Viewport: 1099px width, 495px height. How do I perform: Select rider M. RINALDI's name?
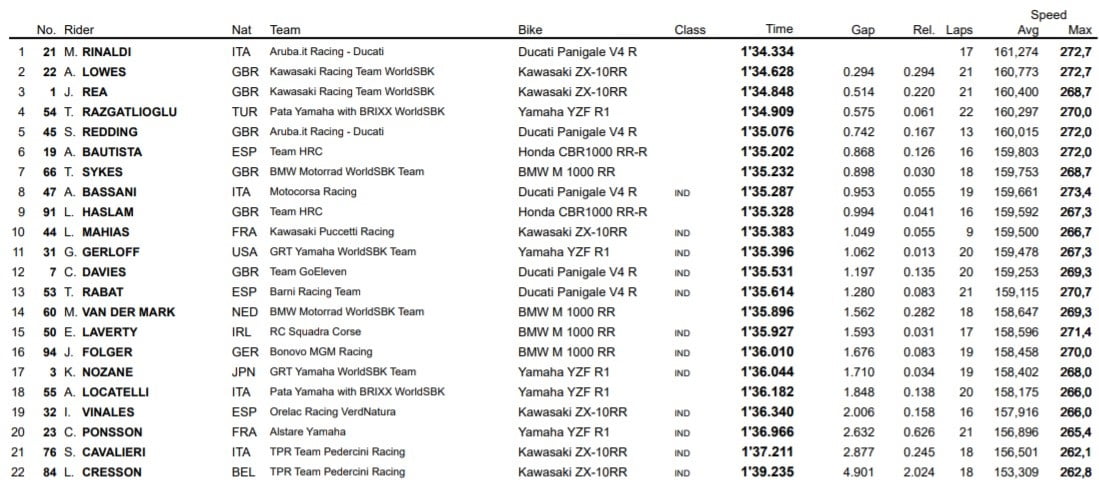[101, 51]
